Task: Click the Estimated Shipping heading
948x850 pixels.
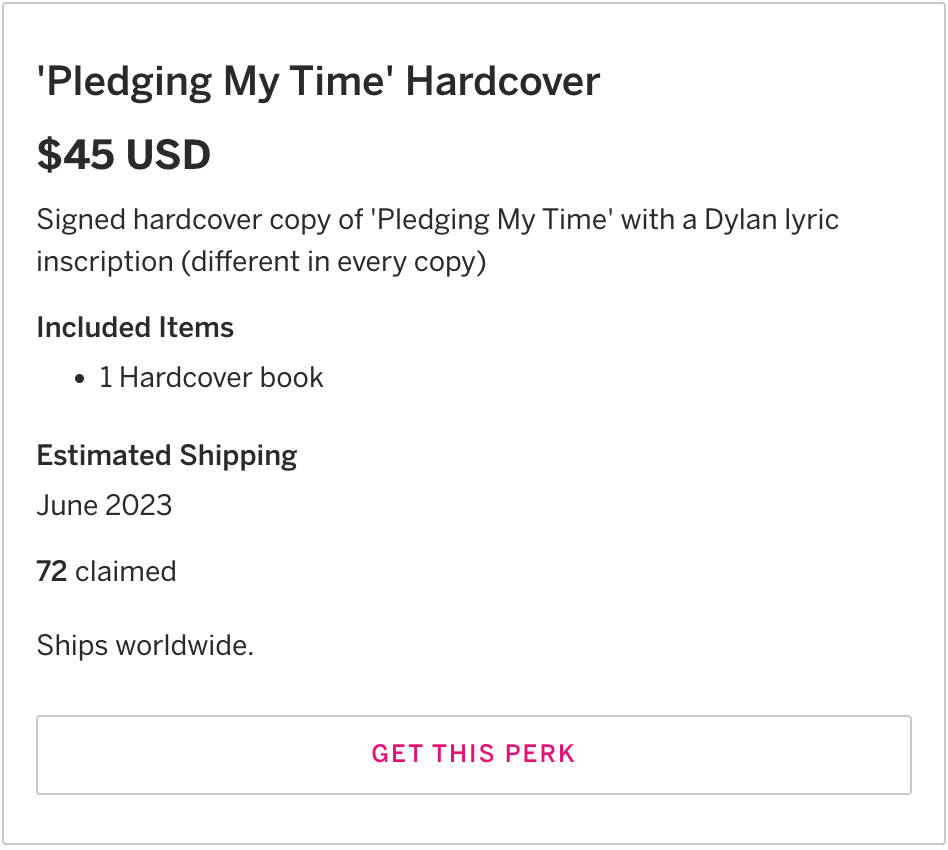Action: [x=167, y=456]
